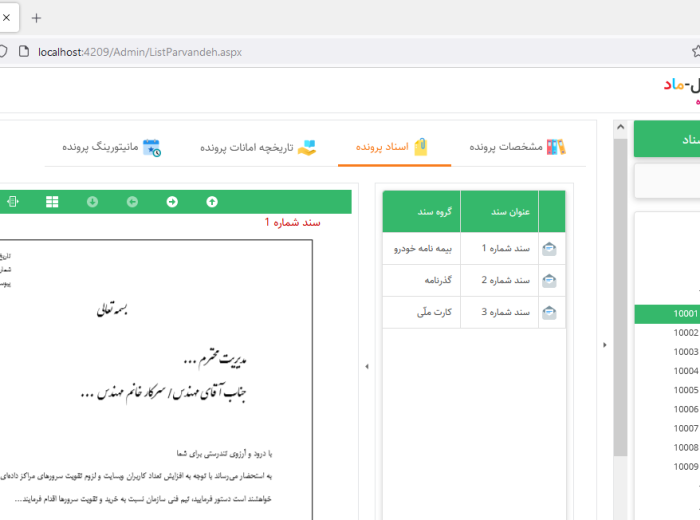Collapse splitter arrow between viewer and document list
Image resolution: width=700 pixels, height=520 pixels.
tap(366, 367)
